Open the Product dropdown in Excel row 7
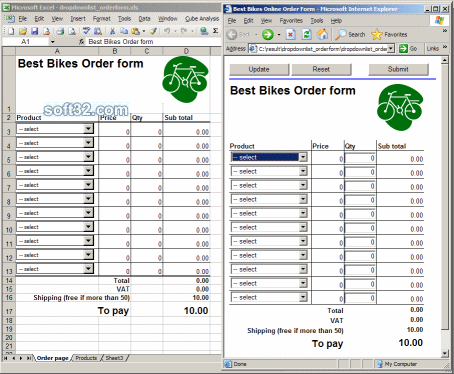 [88, 185]
